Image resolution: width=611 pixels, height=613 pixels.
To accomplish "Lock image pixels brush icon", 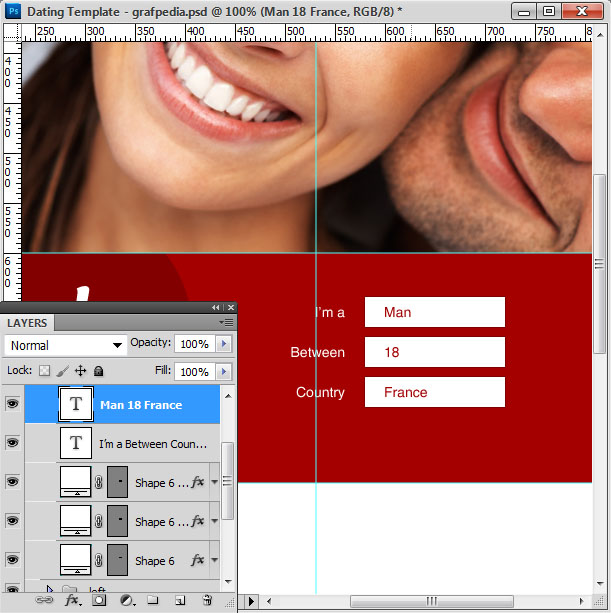I will coord(63,371).
